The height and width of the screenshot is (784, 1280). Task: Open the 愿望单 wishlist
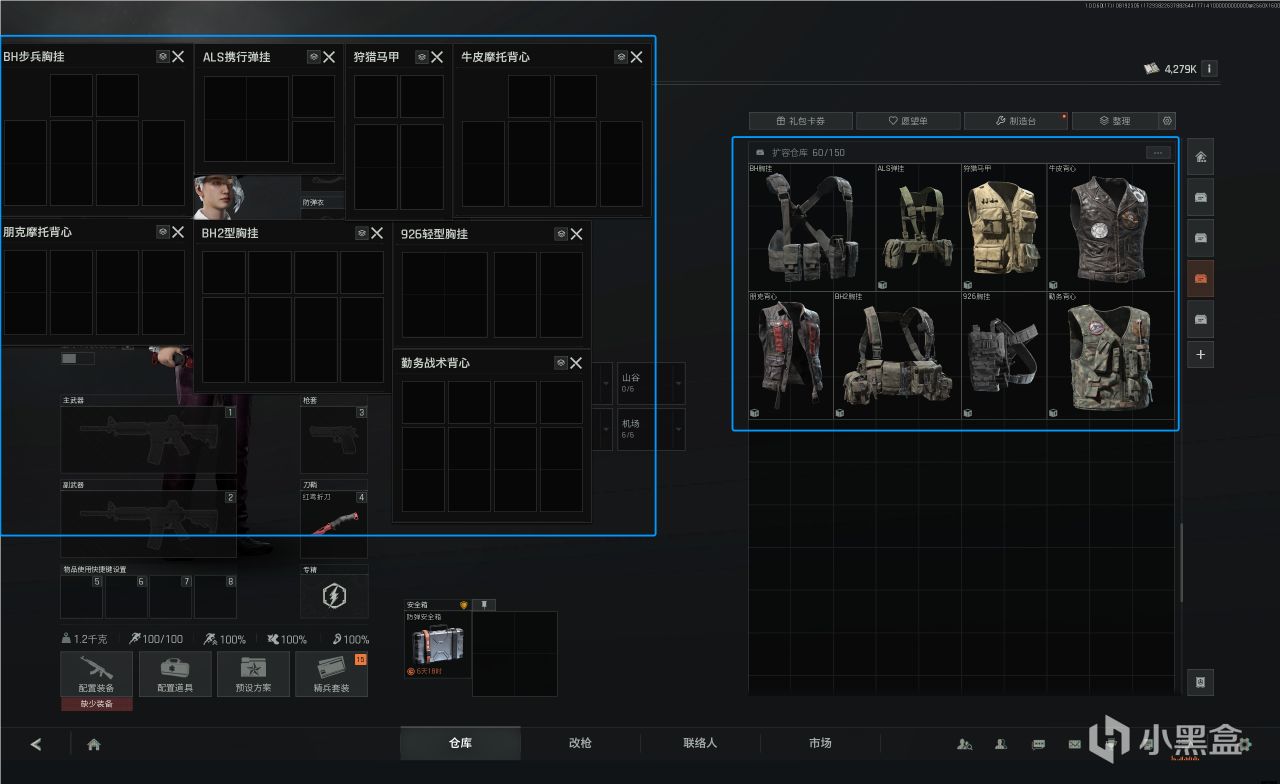click(908, 121)
